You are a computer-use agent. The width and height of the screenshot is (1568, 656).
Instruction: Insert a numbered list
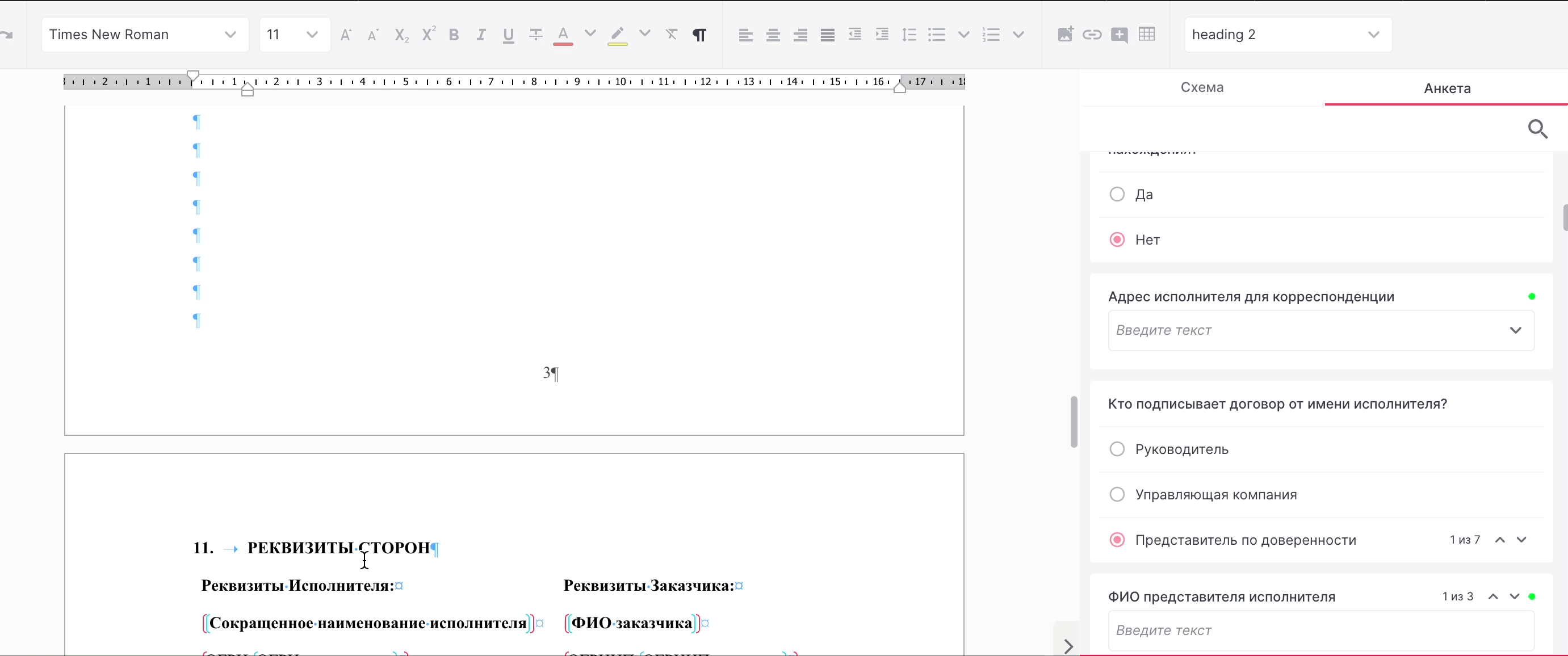tap(991, 35)
